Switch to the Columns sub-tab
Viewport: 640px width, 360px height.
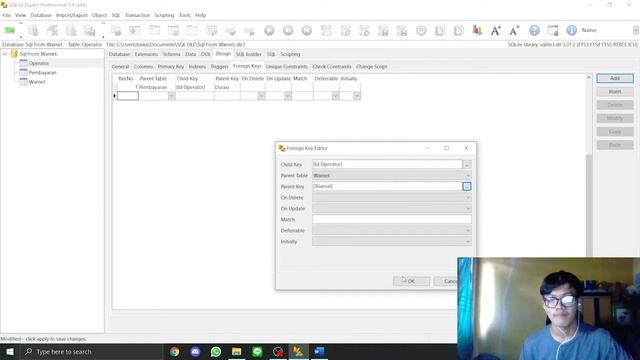coord(143,67)
